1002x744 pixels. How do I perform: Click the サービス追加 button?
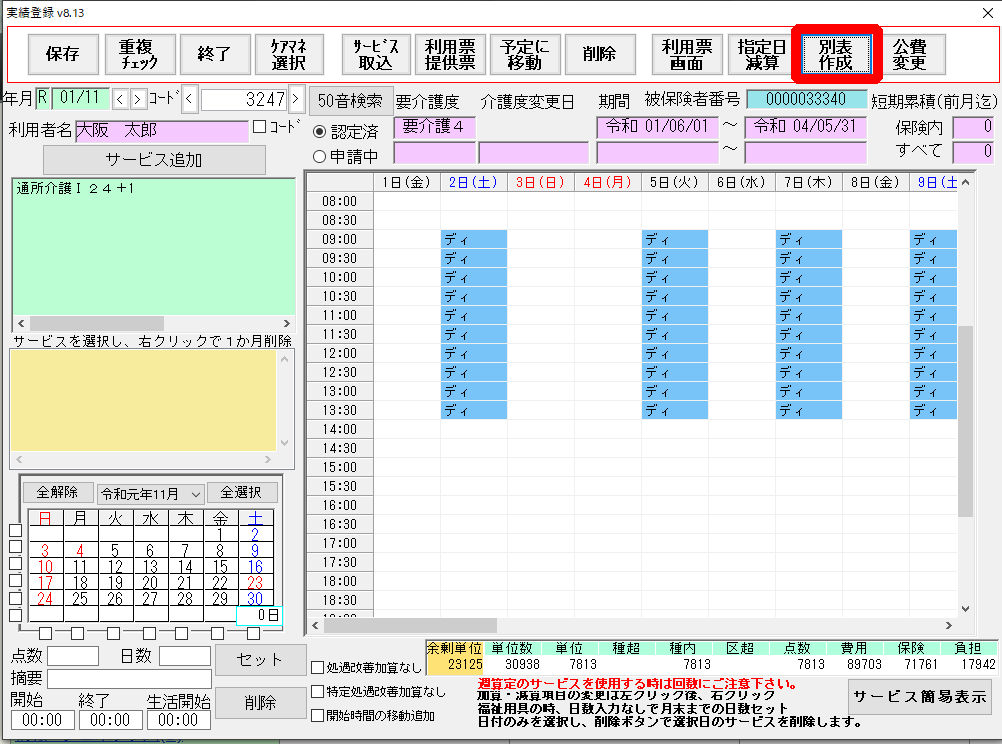point(154,160)
